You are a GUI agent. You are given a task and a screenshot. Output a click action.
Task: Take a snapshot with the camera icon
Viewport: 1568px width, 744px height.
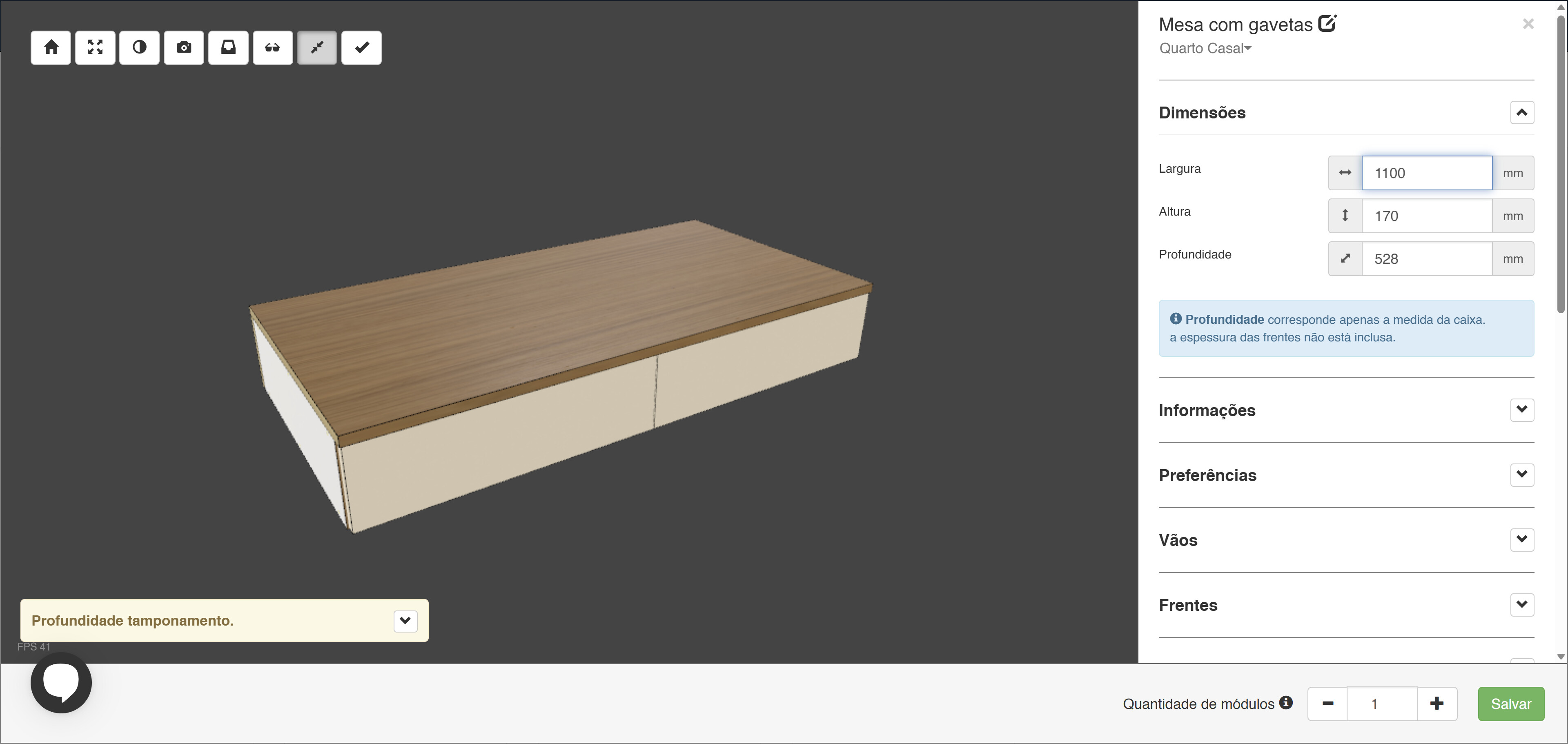pyautogui.click(x=184, y=47)
